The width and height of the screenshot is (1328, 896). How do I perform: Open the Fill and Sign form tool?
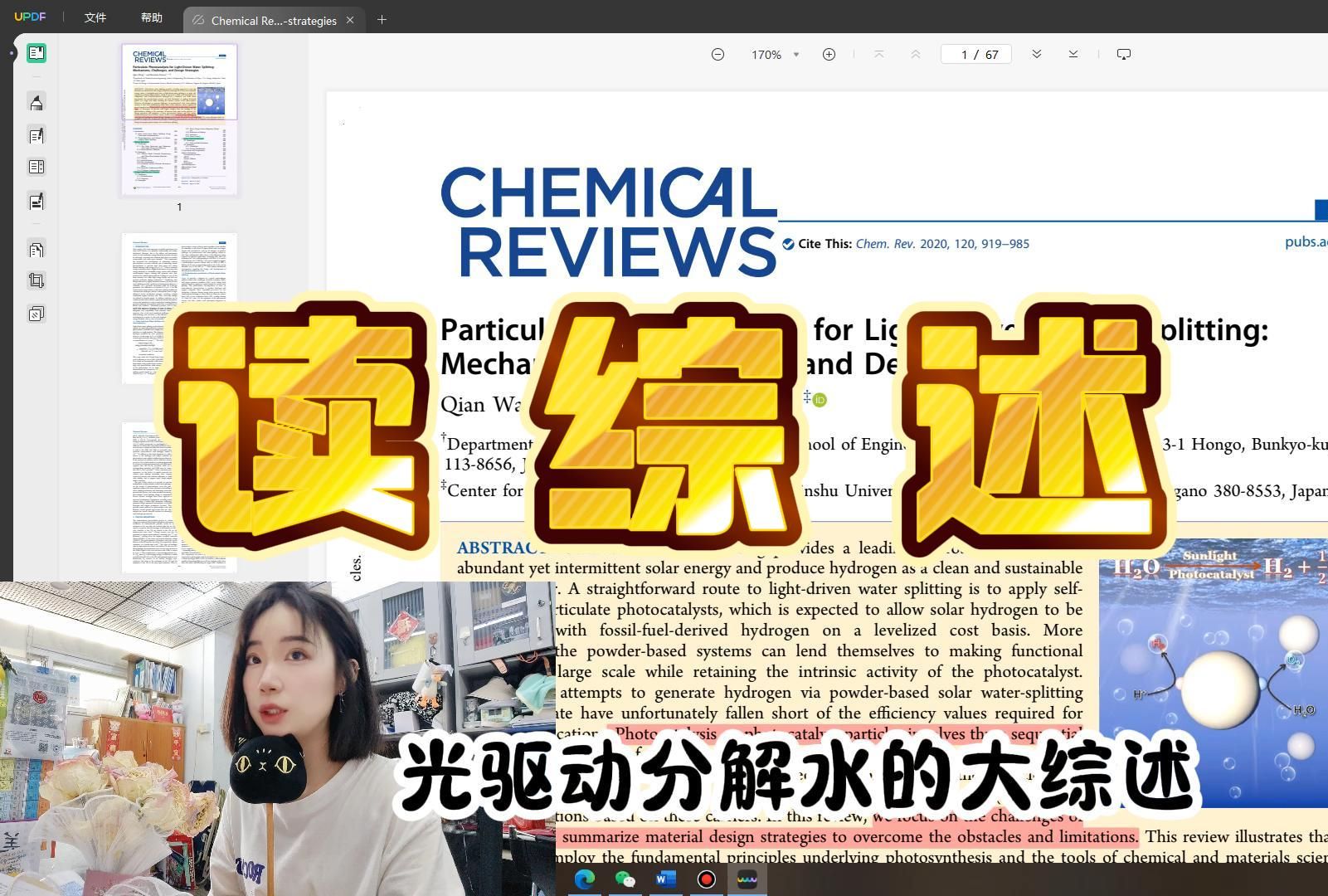[x=36, y=201]
